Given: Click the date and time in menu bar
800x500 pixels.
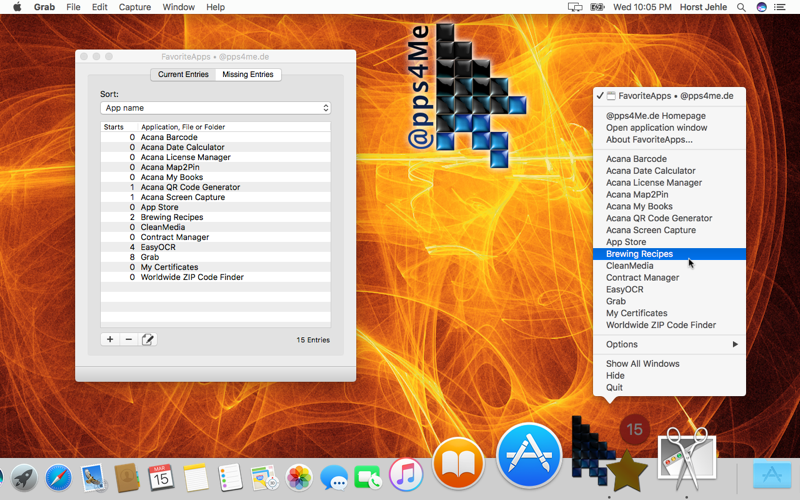Looking at the screenshot, I should pos(642,7).
